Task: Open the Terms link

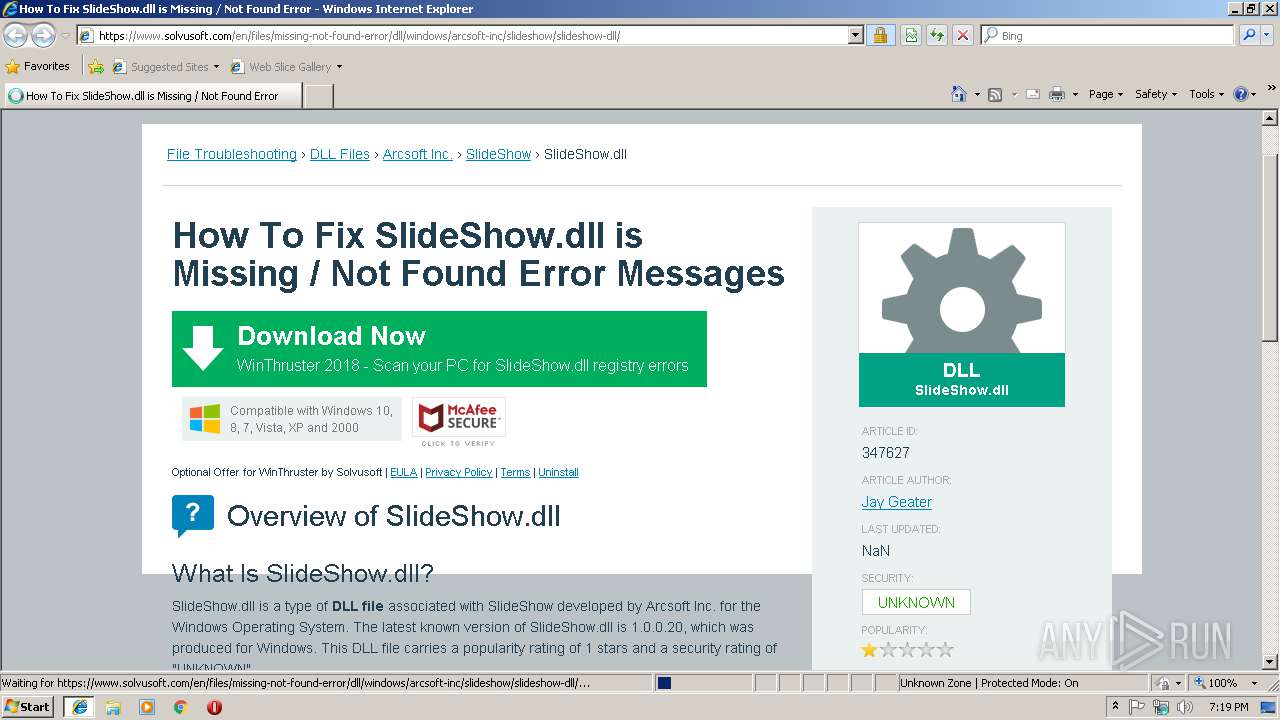Action: pyautogui.click(x=515, y=472)
